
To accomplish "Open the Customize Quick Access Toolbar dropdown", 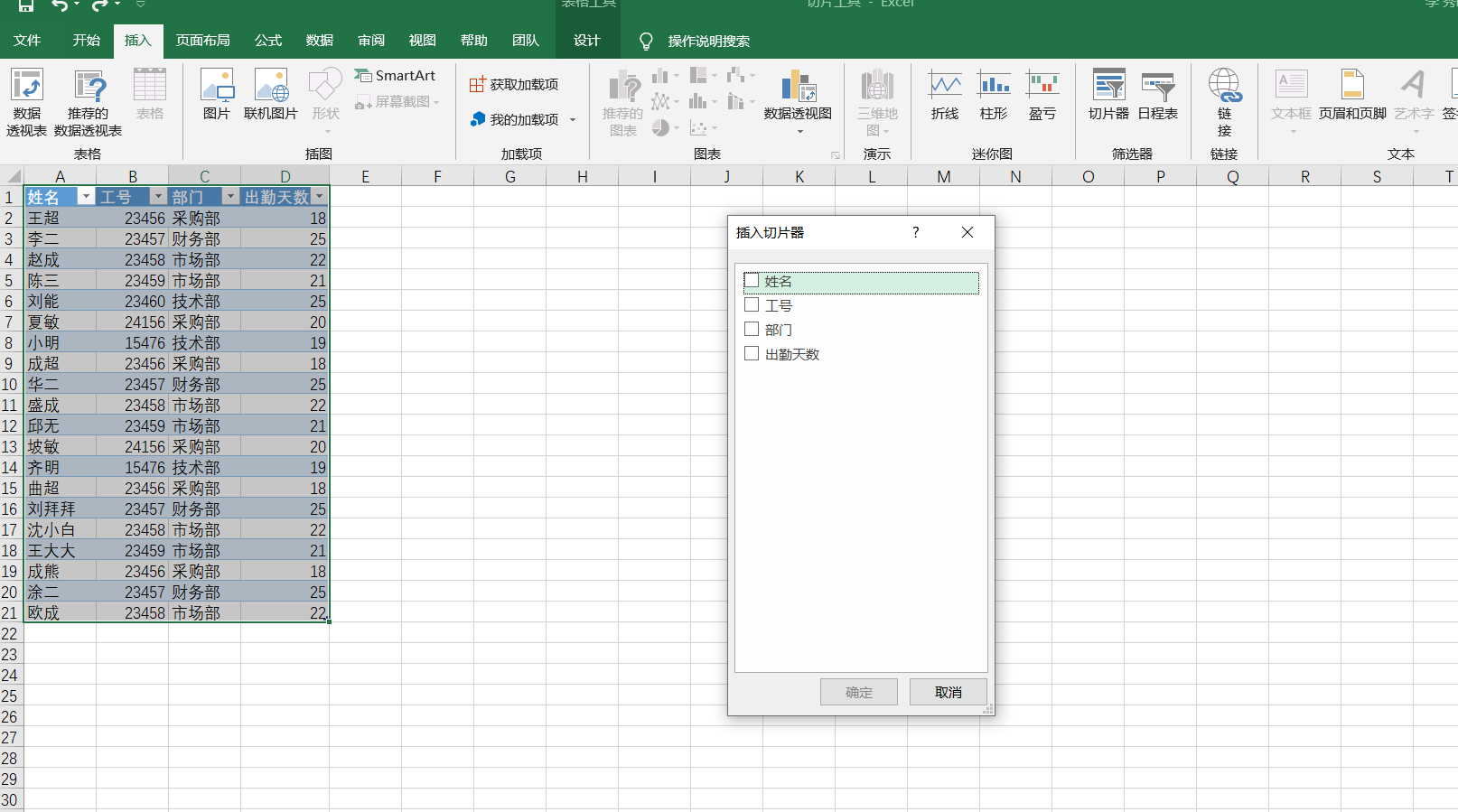I will [x=140, y=5].
